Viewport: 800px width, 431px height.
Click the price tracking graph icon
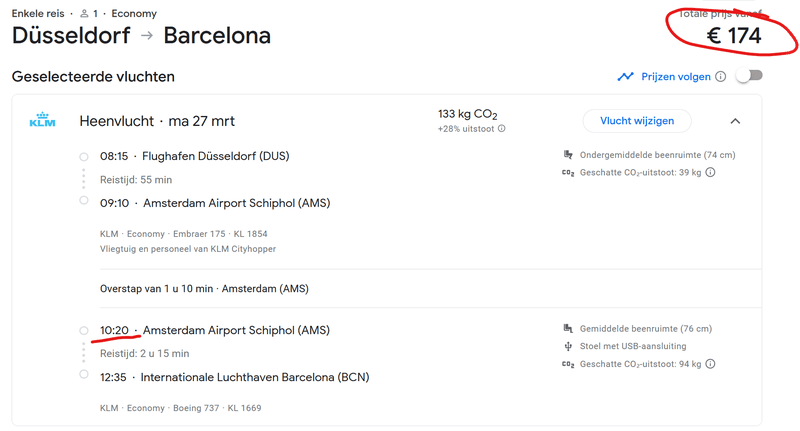(626, 77)
